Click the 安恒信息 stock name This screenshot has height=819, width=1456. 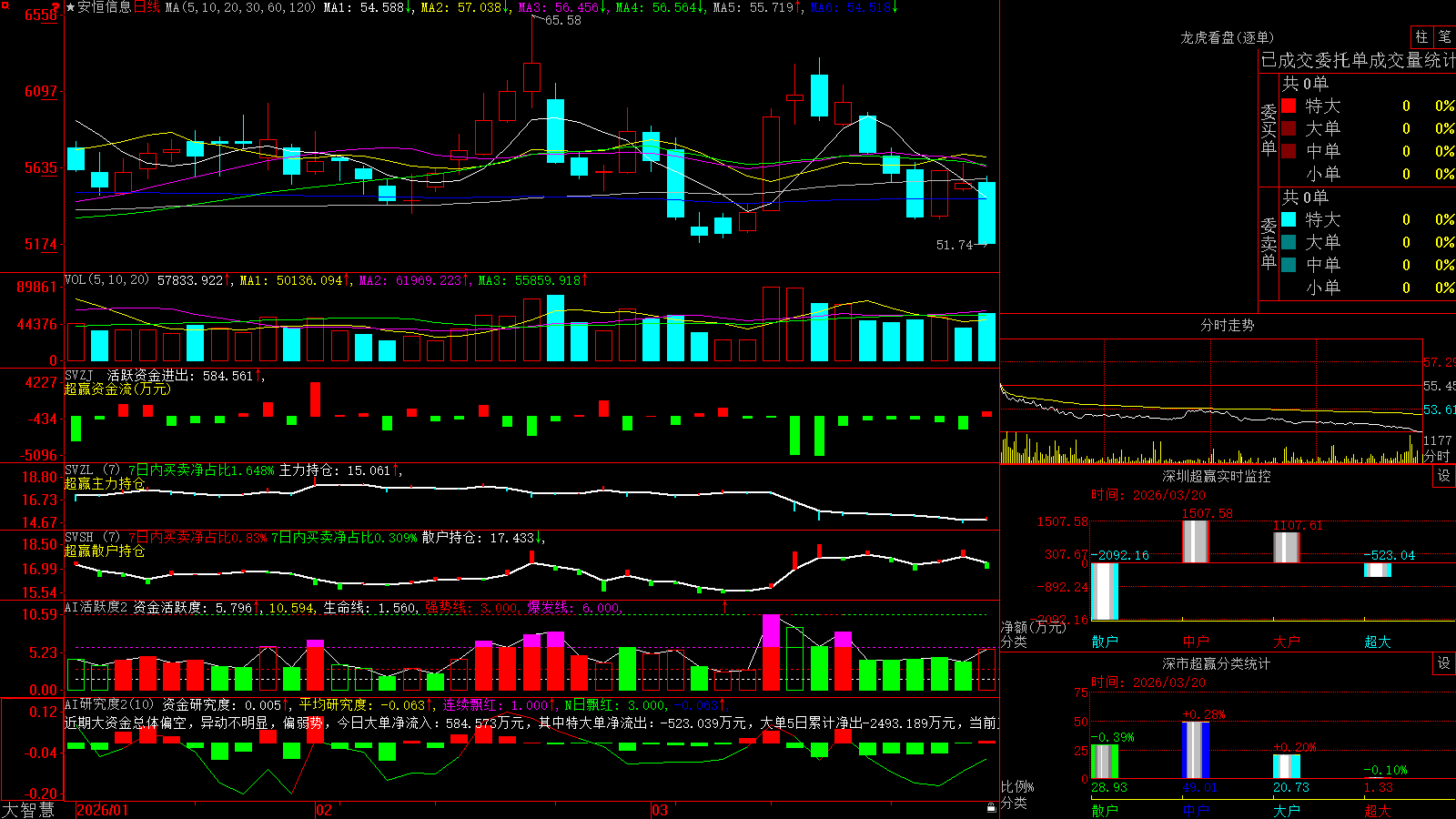(x=105, y=7)
